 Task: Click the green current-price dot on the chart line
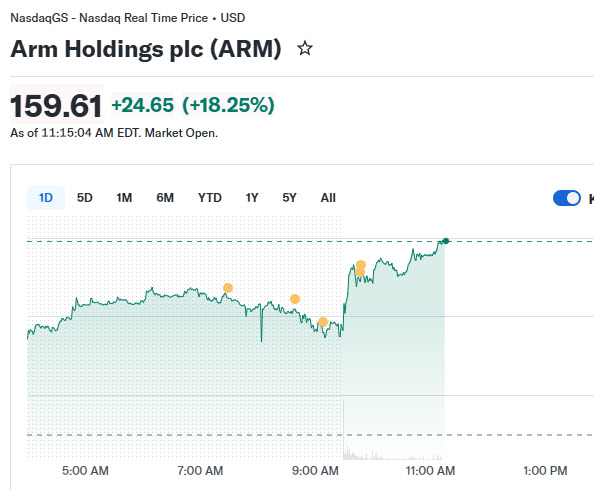[446, 241]
